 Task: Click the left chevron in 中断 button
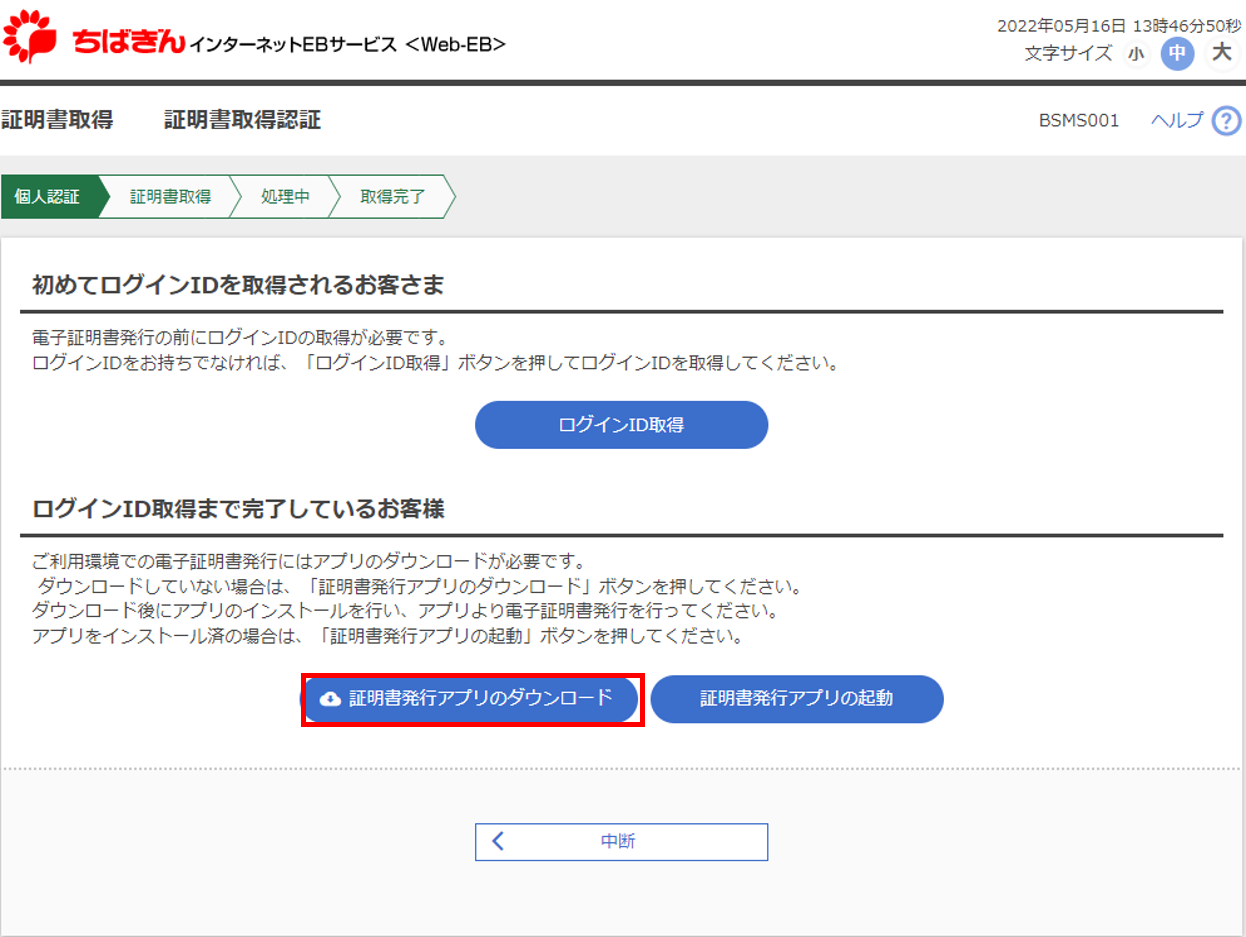(498, 842)
